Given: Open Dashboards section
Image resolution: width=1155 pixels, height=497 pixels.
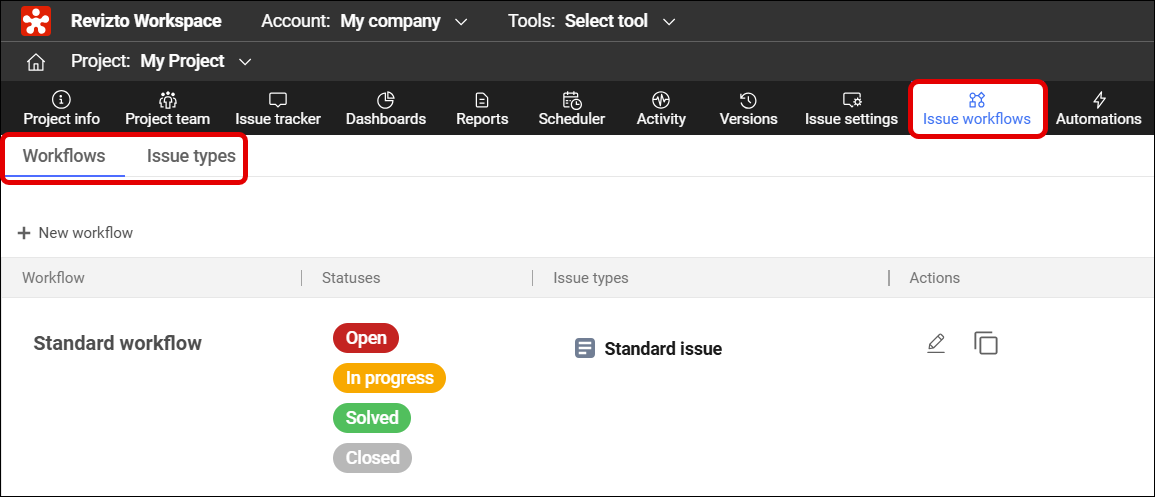Looking at the screenshot, I should pos(386,109).
